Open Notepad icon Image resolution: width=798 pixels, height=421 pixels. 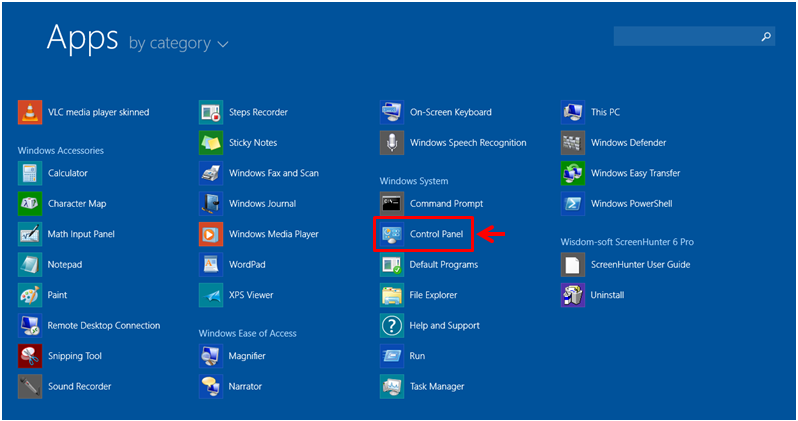(30, 265)
